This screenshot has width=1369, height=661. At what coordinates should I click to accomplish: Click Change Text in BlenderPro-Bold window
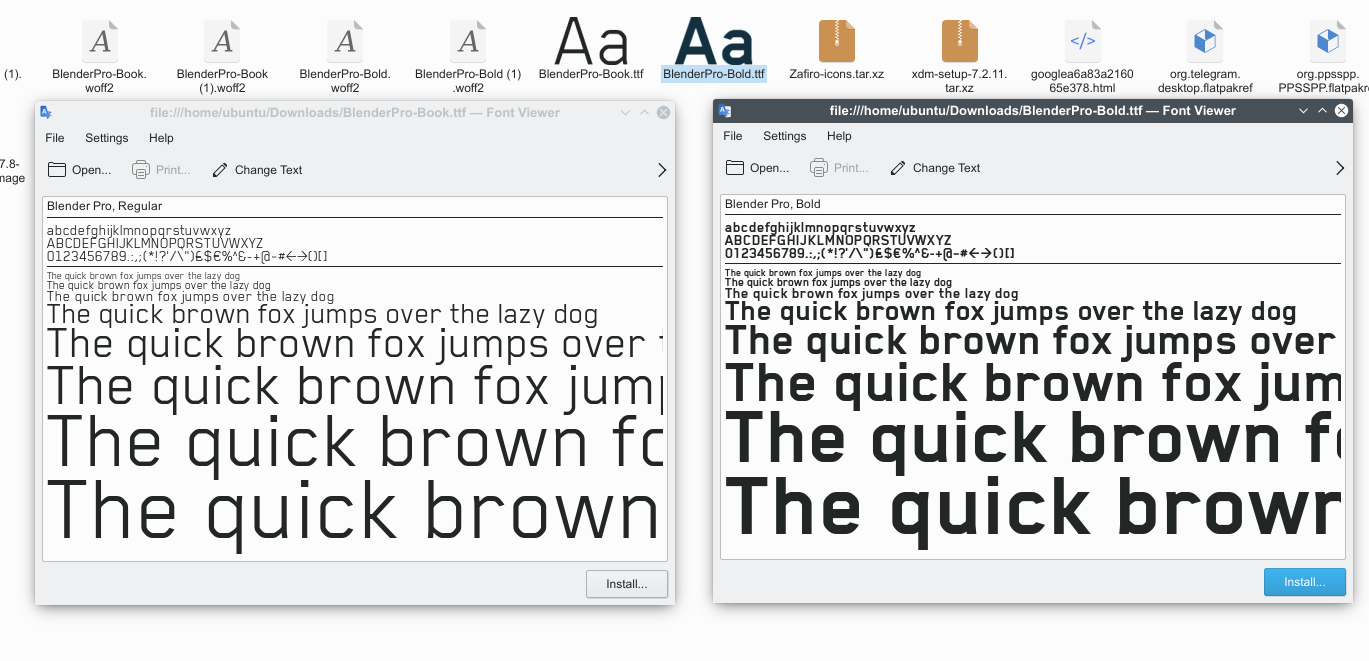[935, 168]
